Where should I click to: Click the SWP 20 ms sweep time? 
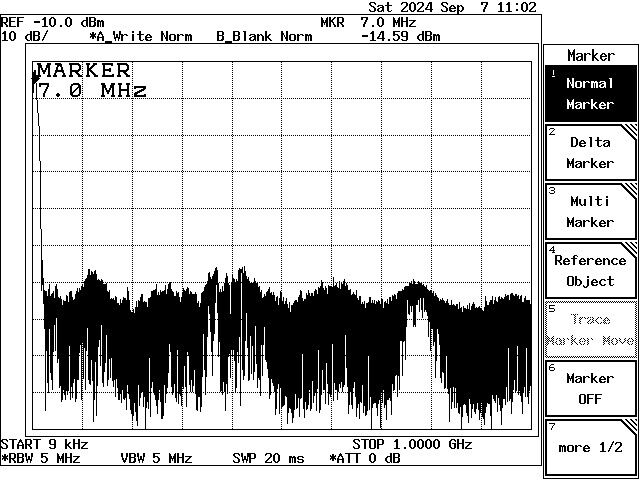269,458
